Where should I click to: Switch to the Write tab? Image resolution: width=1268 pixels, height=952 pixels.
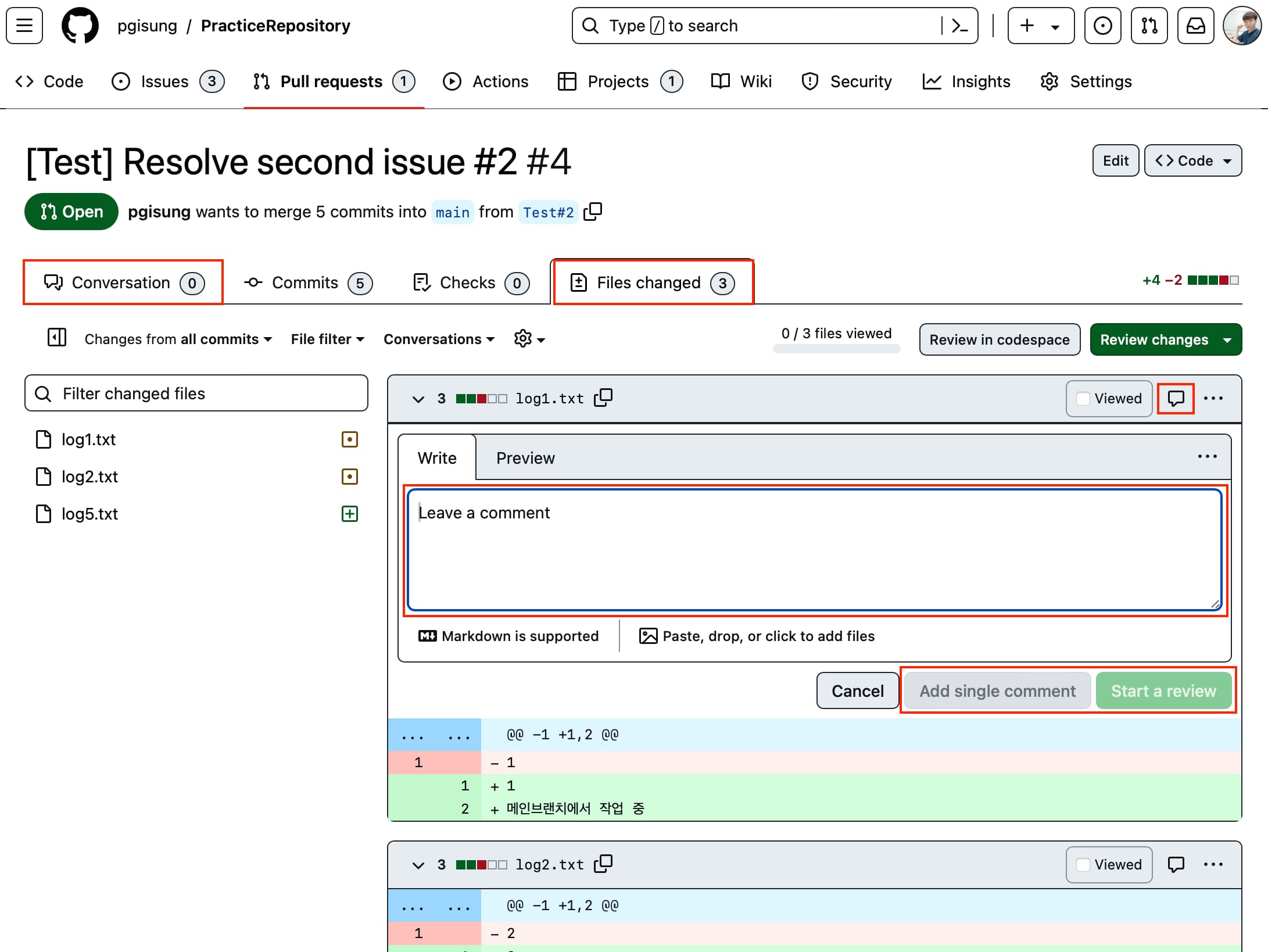(436, 458)
